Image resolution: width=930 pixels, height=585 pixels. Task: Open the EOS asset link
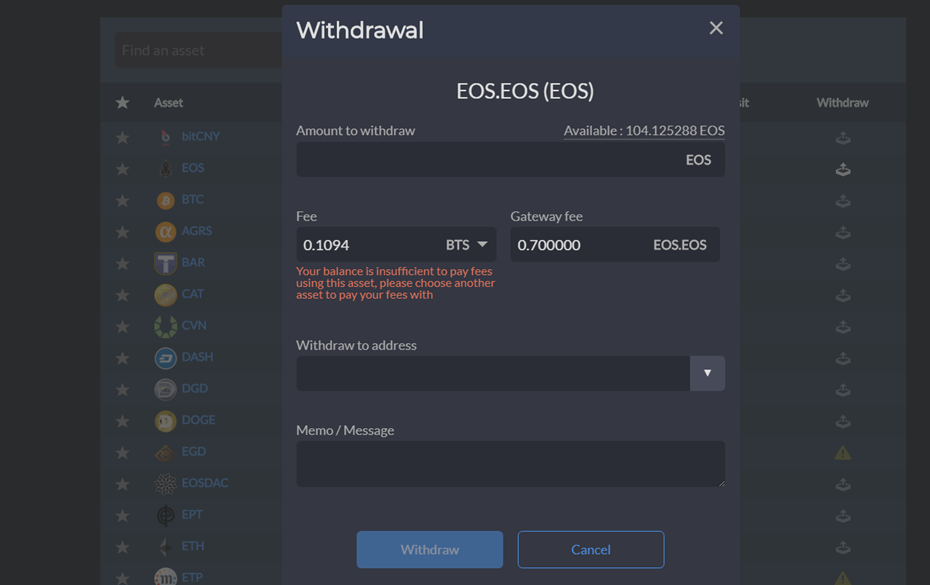click(193, 168)
